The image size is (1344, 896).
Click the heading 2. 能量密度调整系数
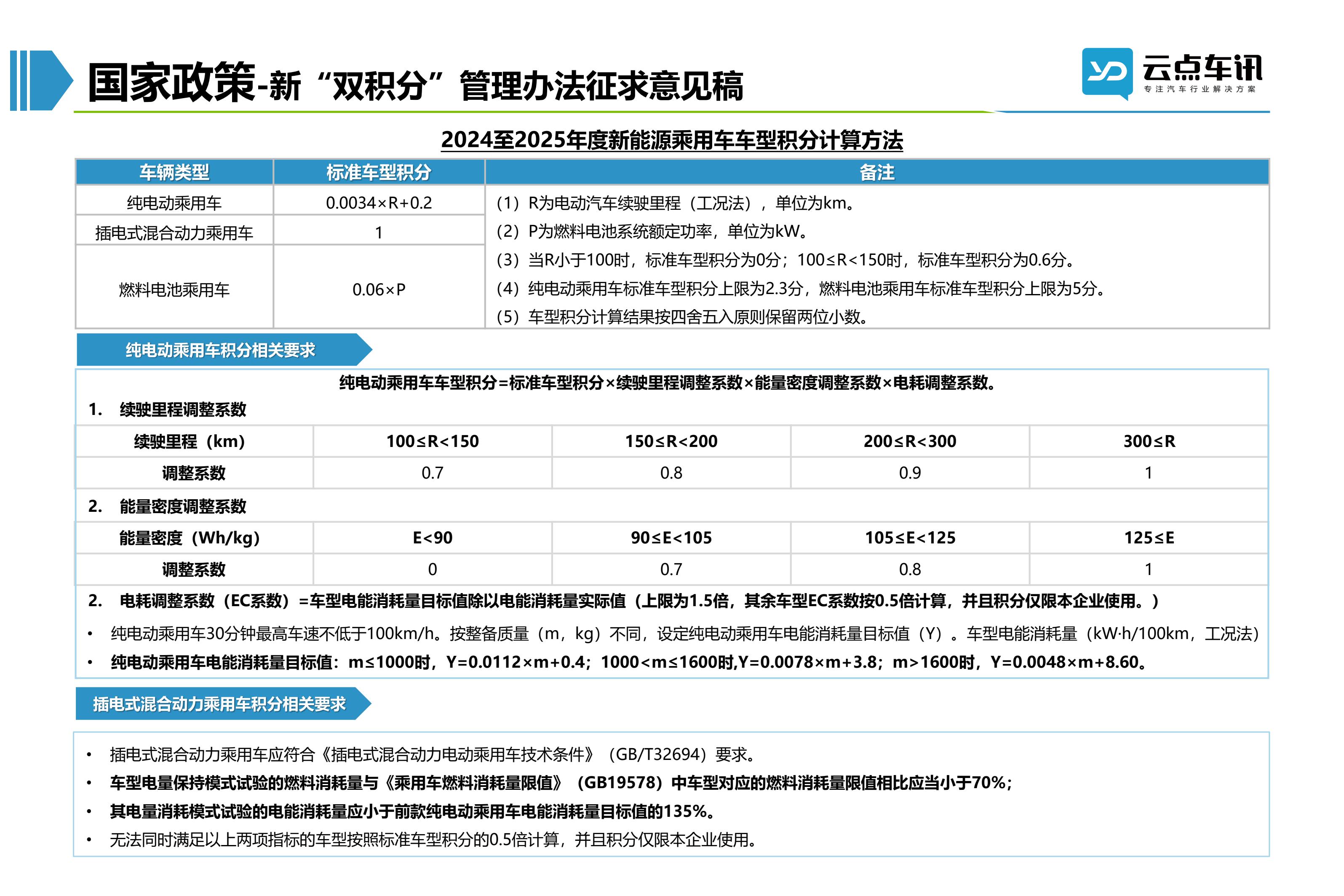[167, 506]
